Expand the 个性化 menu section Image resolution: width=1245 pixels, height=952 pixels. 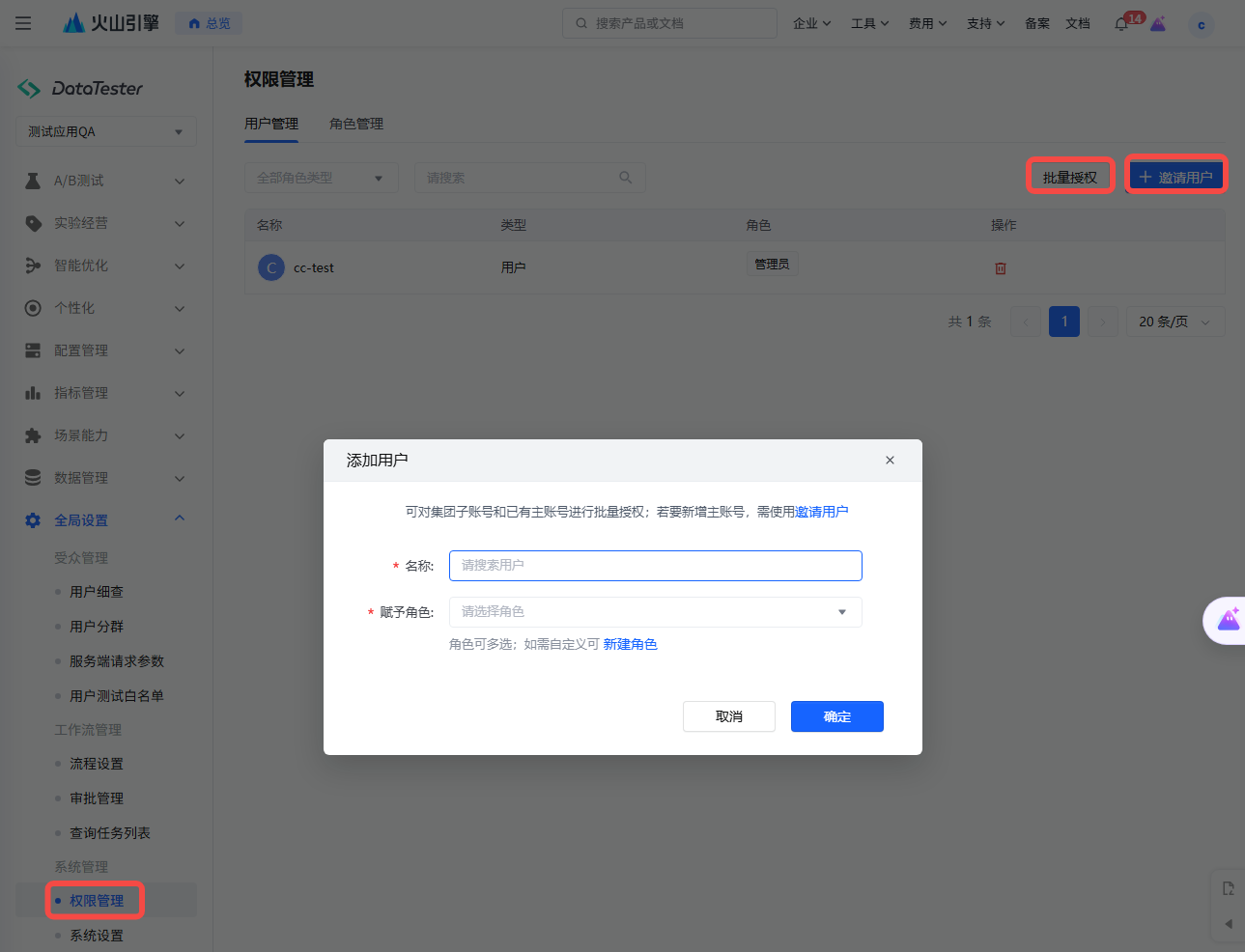[x=180, y=309]
